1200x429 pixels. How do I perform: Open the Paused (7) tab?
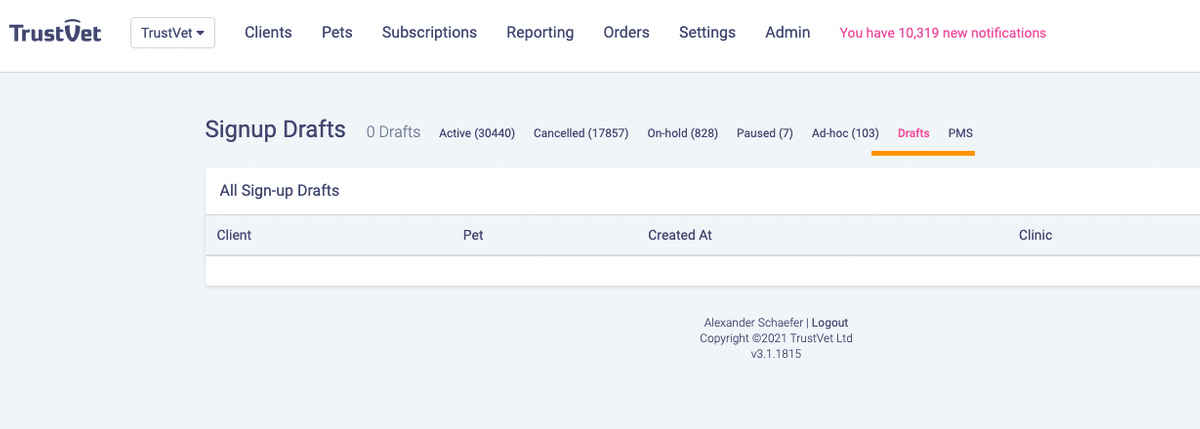[x=765, y=133]
